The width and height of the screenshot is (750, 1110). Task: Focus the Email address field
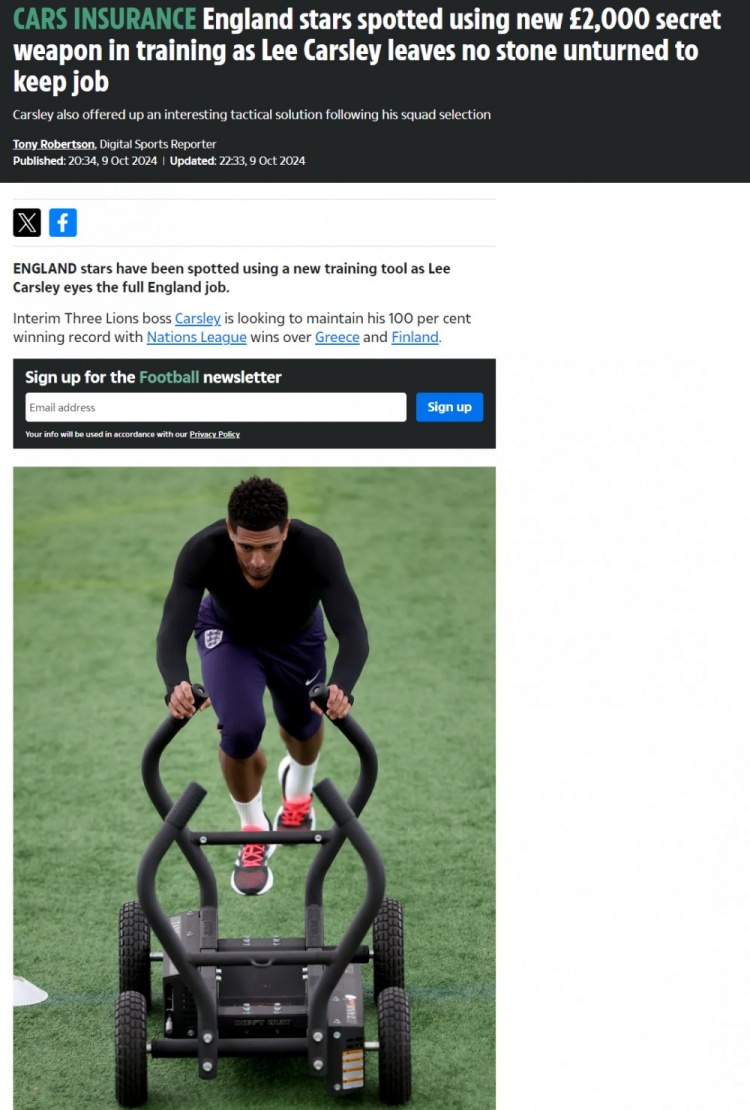(x=216, y=407)
